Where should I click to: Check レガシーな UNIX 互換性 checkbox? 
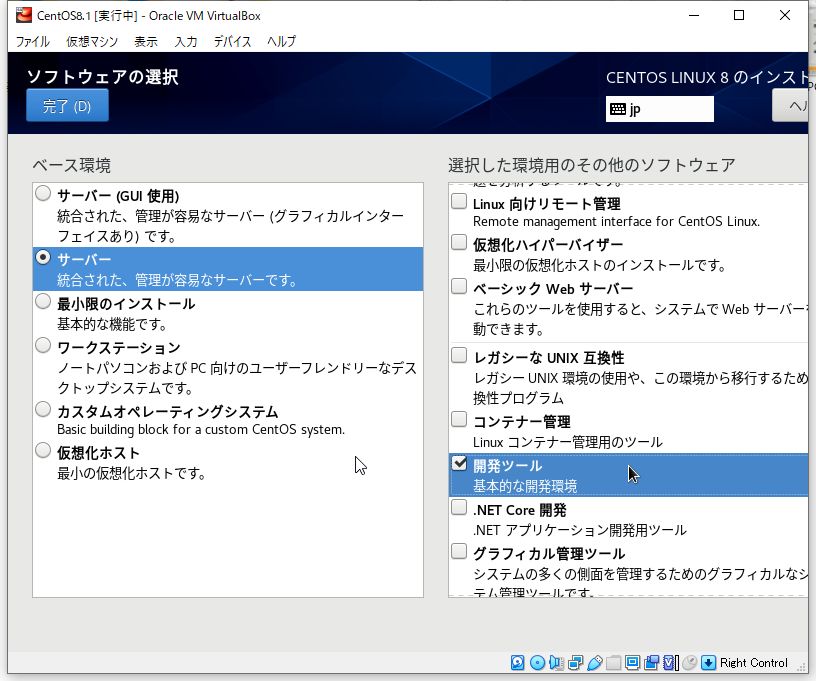pyautogui.click(x=459, y=355)
